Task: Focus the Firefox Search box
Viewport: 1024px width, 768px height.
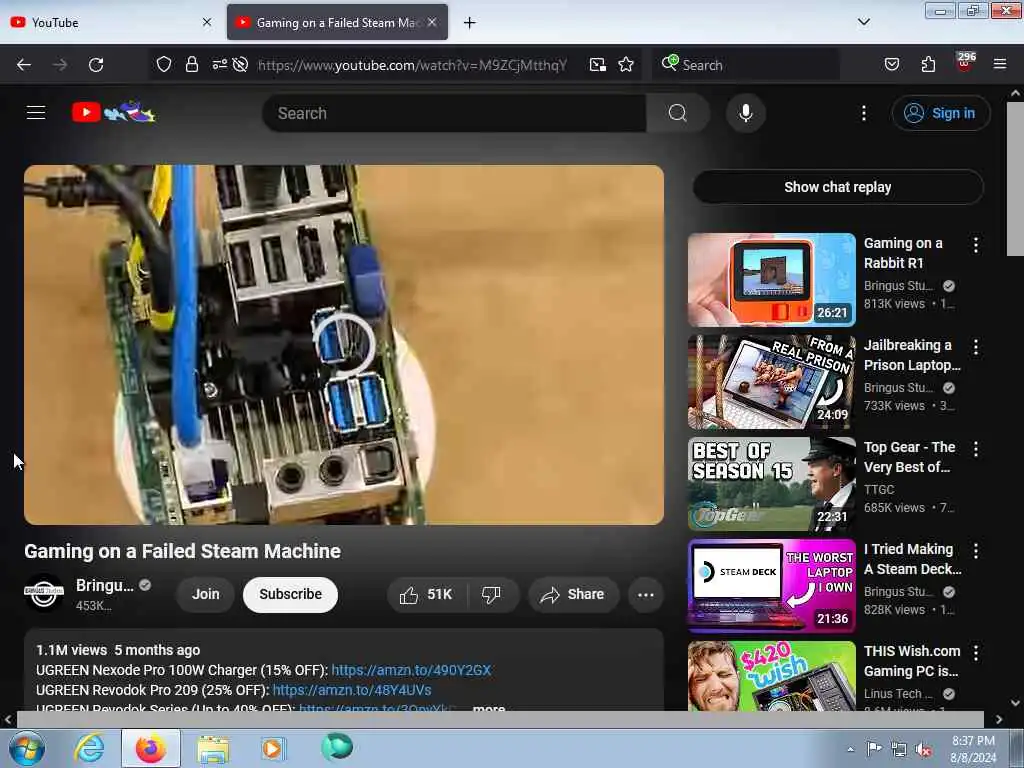Action: point(746,65)
